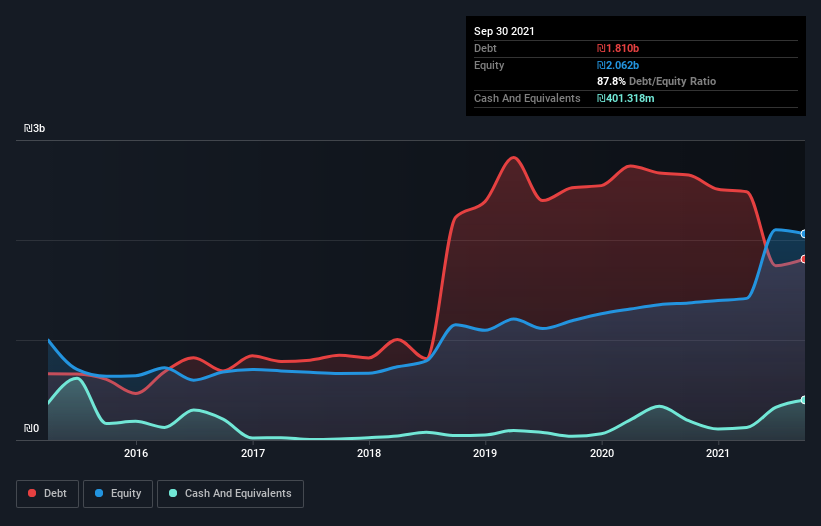Click the teal Cash And Equivalents legend dot
Image resolution: width=821 pixels, height=526 pixels.
[173, 493]
